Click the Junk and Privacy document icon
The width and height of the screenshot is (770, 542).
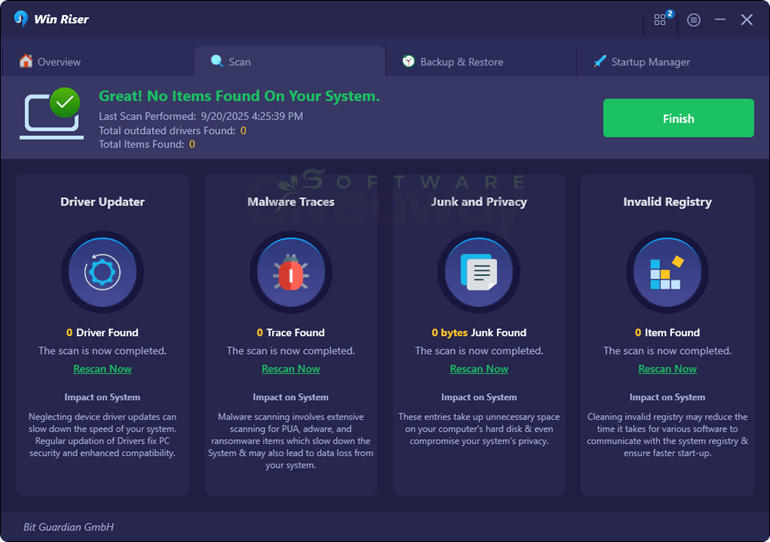pos(479,272)
